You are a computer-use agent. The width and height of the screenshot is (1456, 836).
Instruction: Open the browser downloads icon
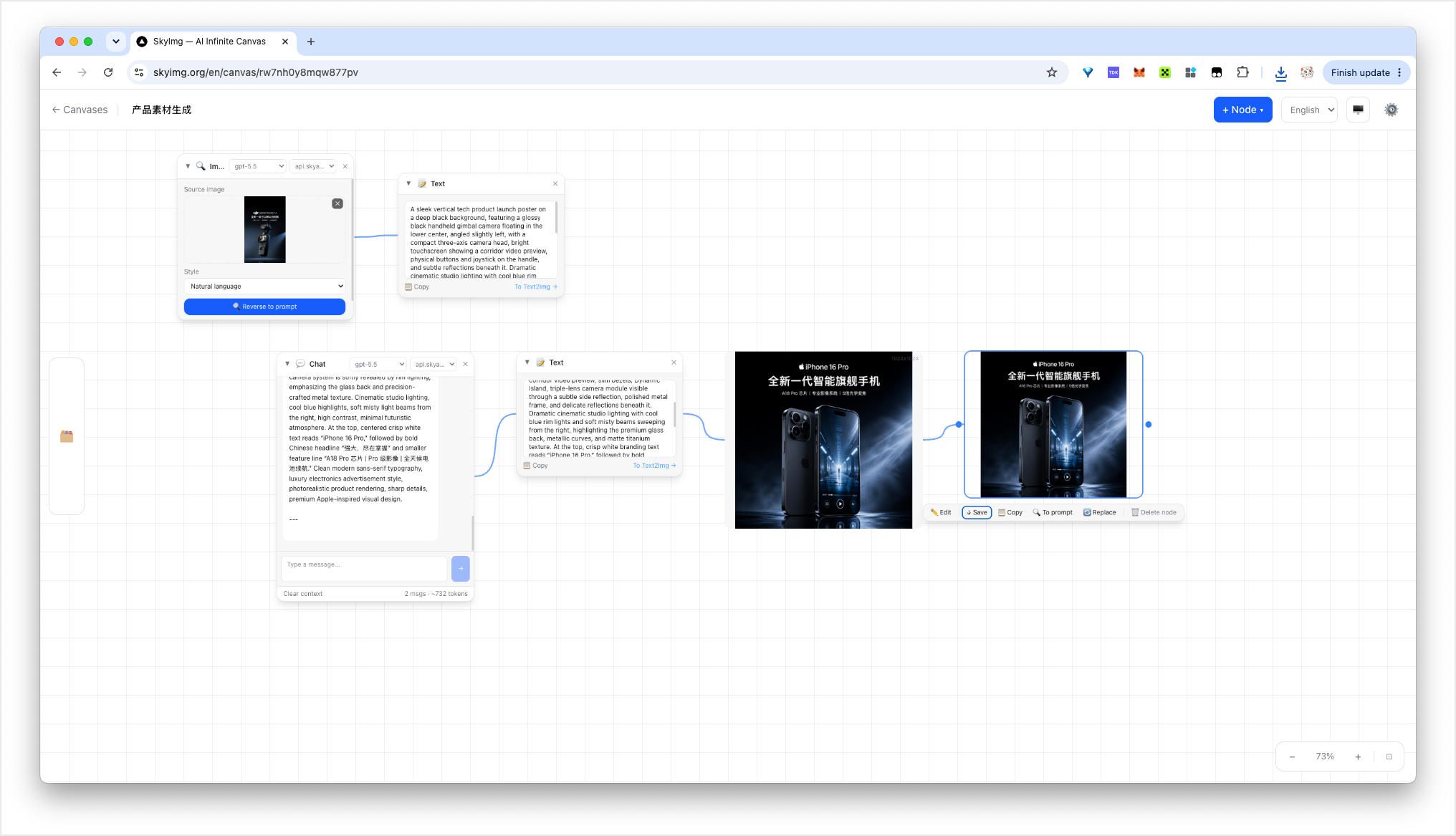coord(1281,72)
